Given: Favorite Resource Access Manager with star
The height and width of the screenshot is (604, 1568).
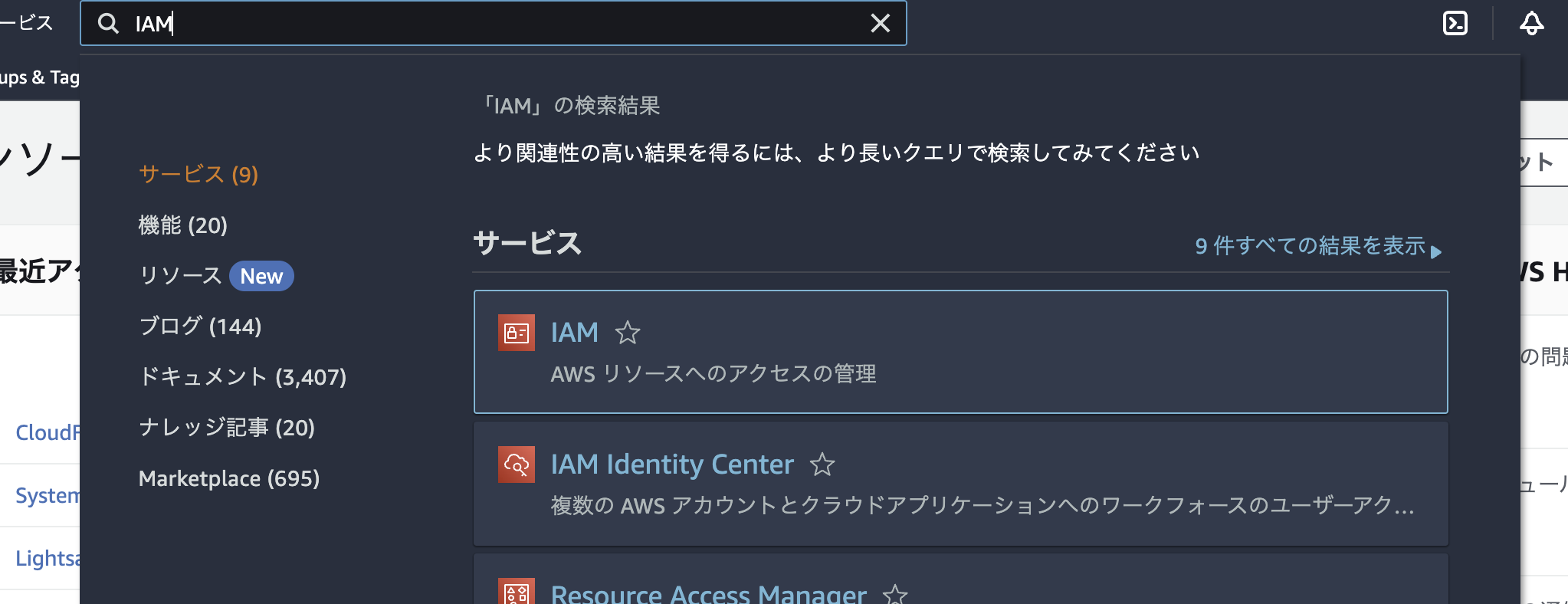Looking at the screenshot, I should (x=895, y=594).
